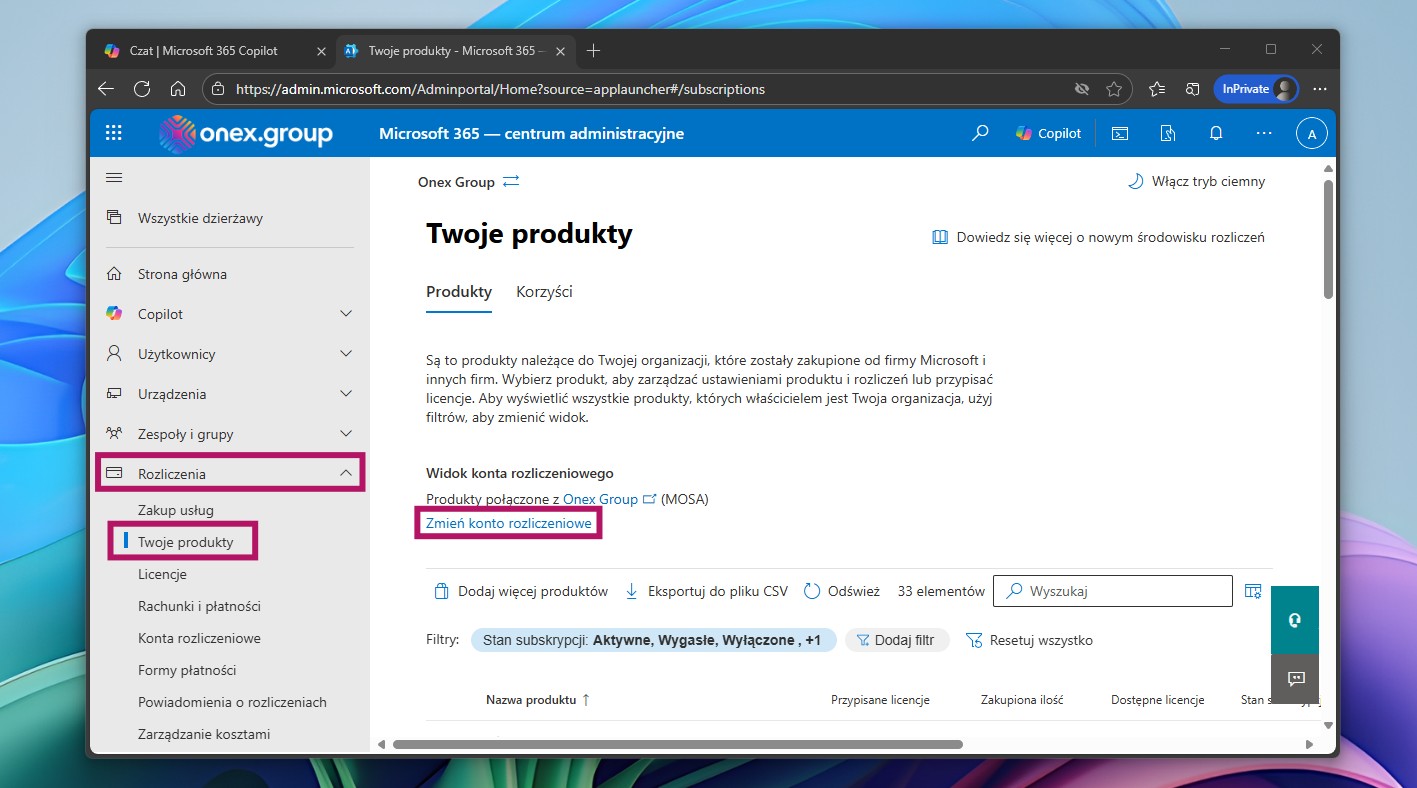Close the Czat Microsoft 365 Copilot tab
The width and height of the screenshot is (1417, 788).
click(321, 50)
